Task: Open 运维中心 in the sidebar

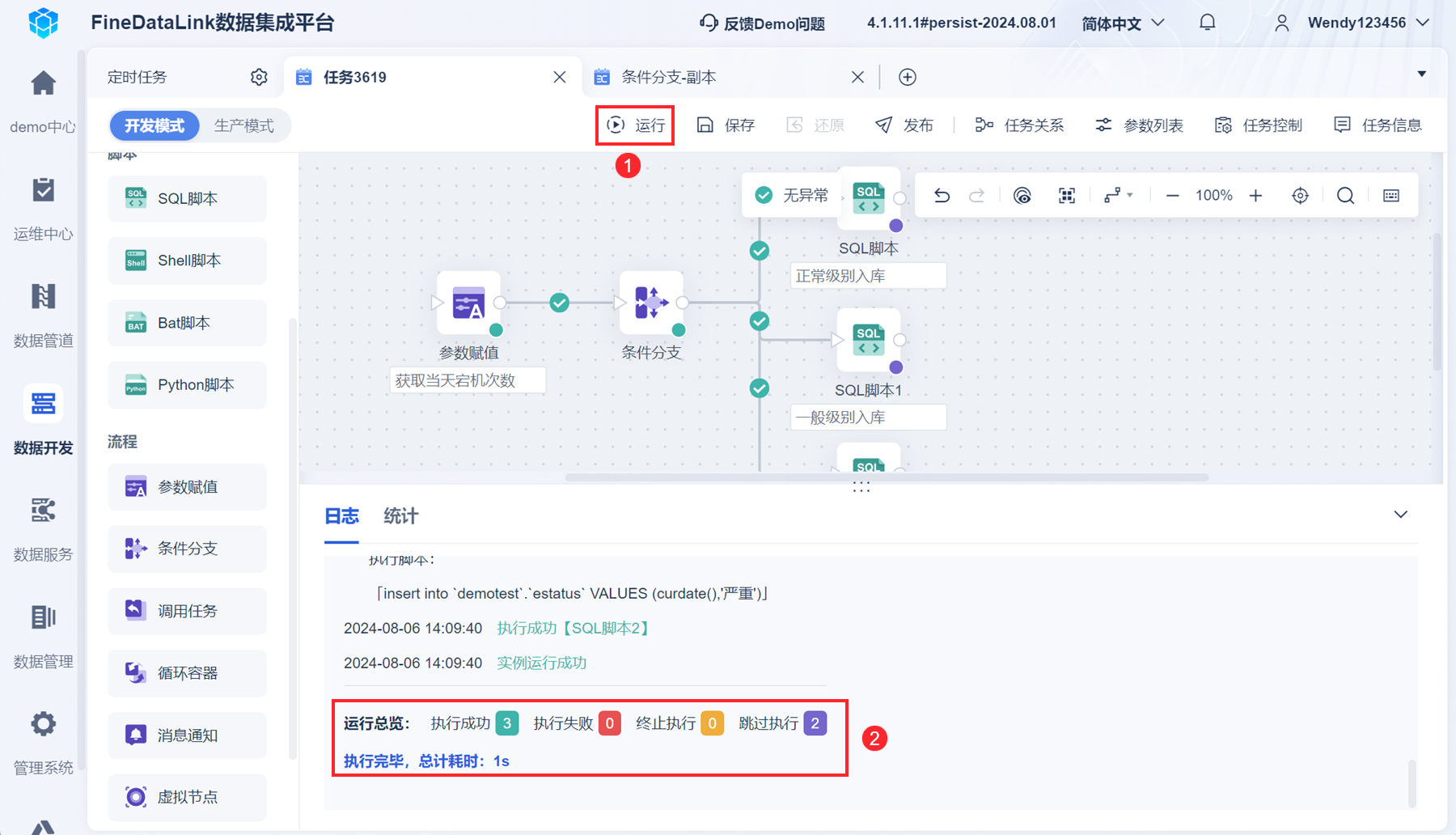Action: (43, 209)
